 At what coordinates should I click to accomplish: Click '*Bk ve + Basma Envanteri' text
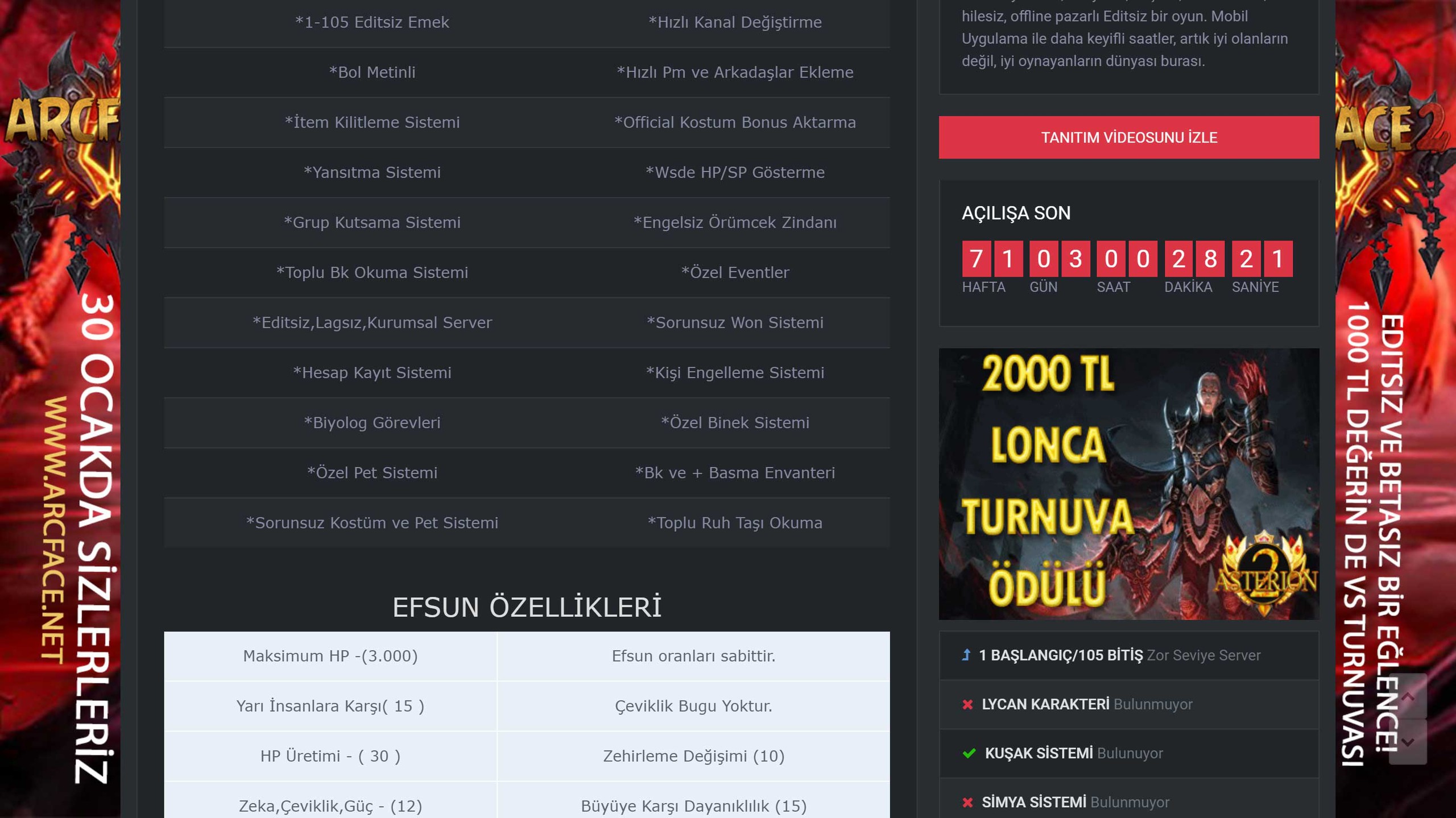click(x=735, y=472)
